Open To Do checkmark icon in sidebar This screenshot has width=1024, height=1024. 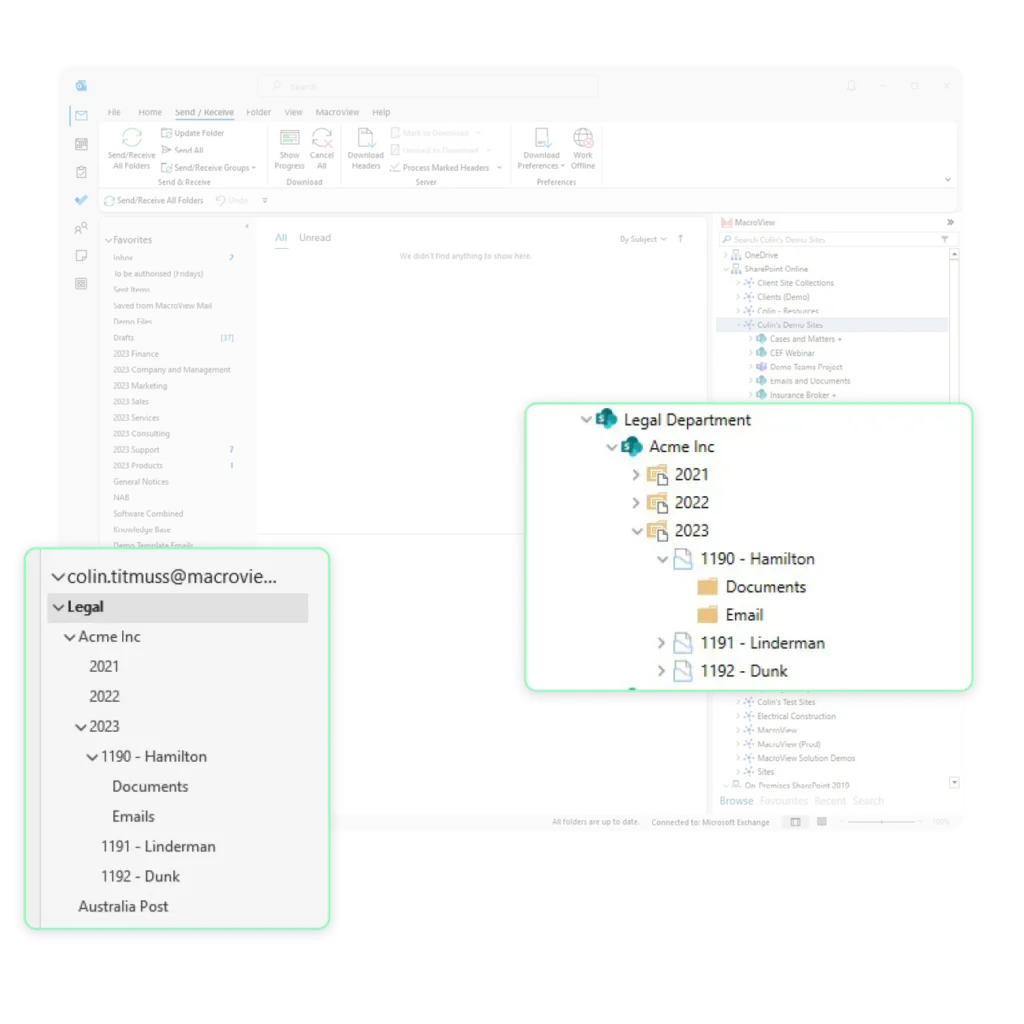coord(81,200)
